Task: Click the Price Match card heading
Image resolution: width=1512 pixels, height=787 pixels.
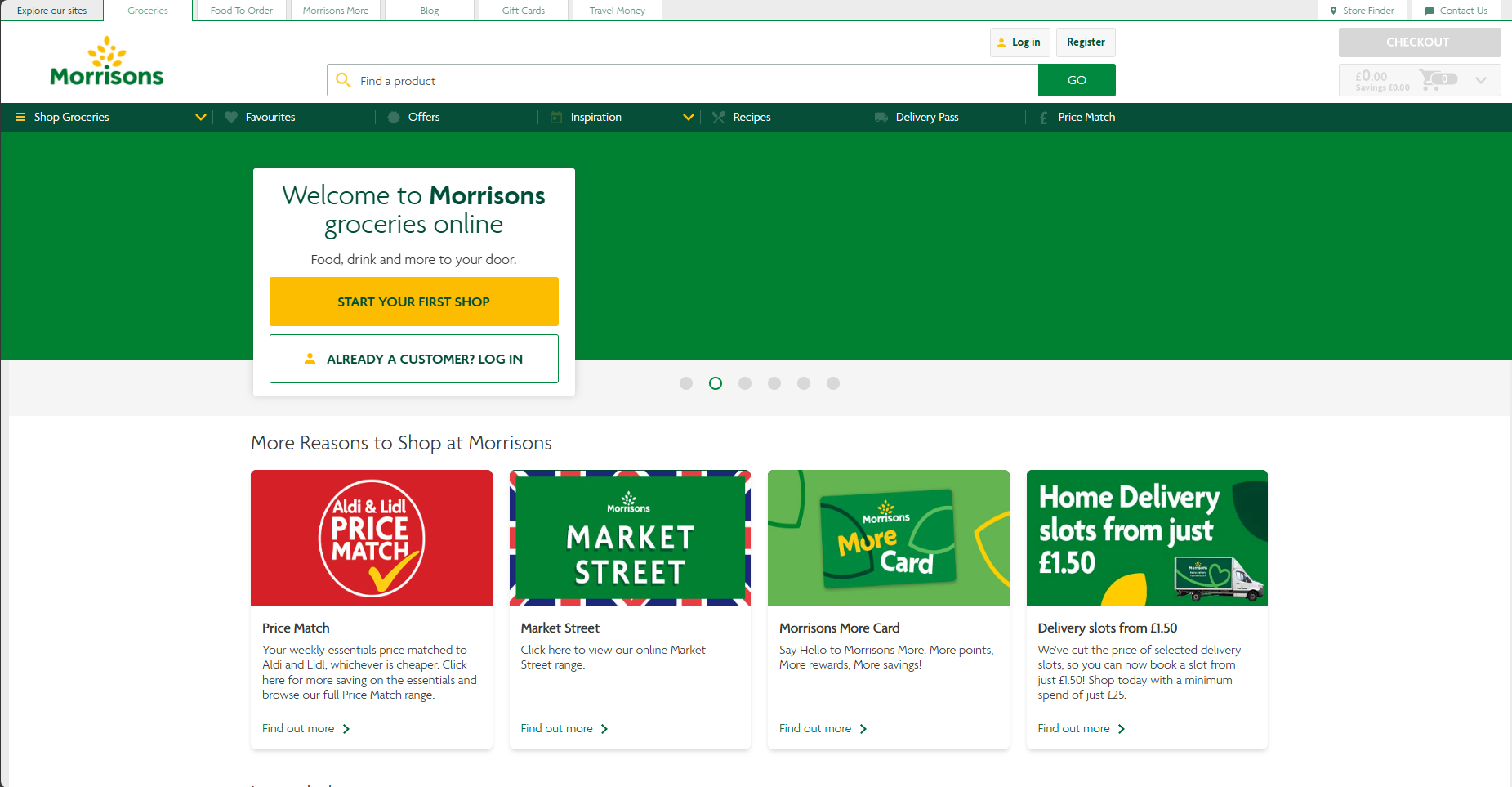Action: point(296,628)
